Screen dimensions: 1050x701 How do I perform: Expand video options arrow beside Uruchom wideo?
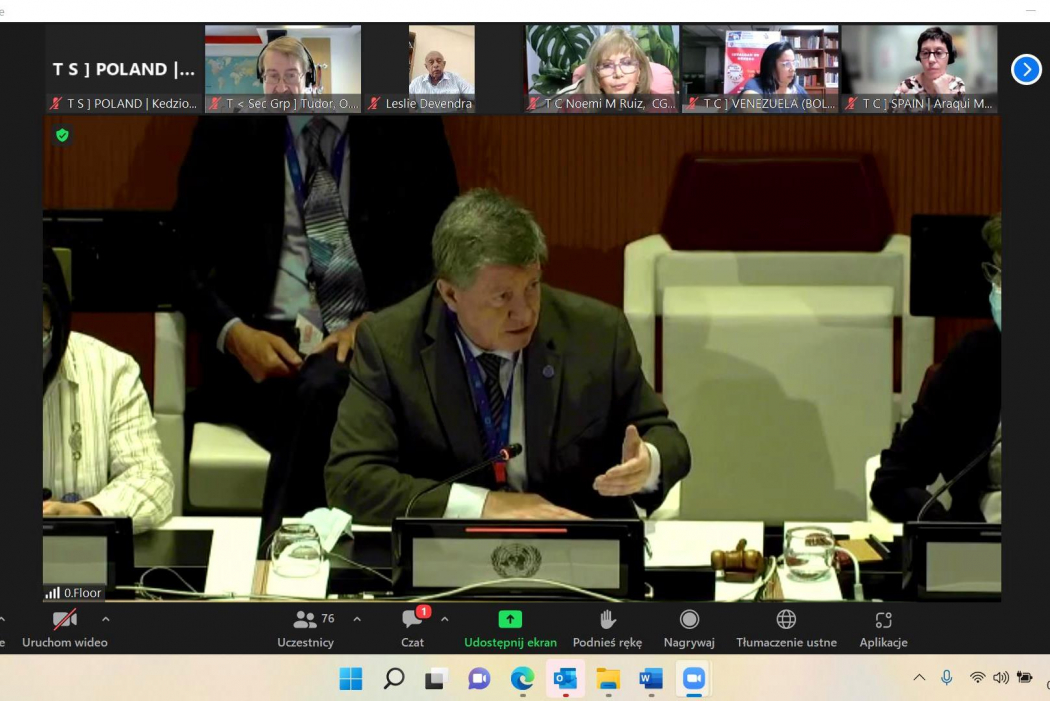click(106, 619)
